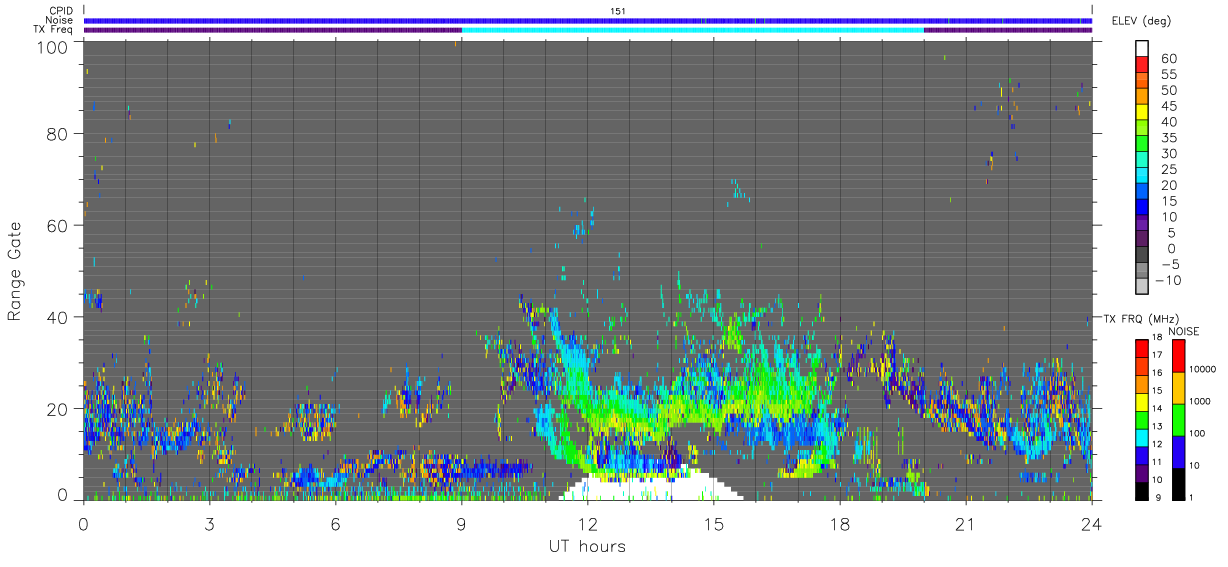1228x567 pixels.
Task: Click the cyan segment of the TX Freq bar
Action: (692, 30)
